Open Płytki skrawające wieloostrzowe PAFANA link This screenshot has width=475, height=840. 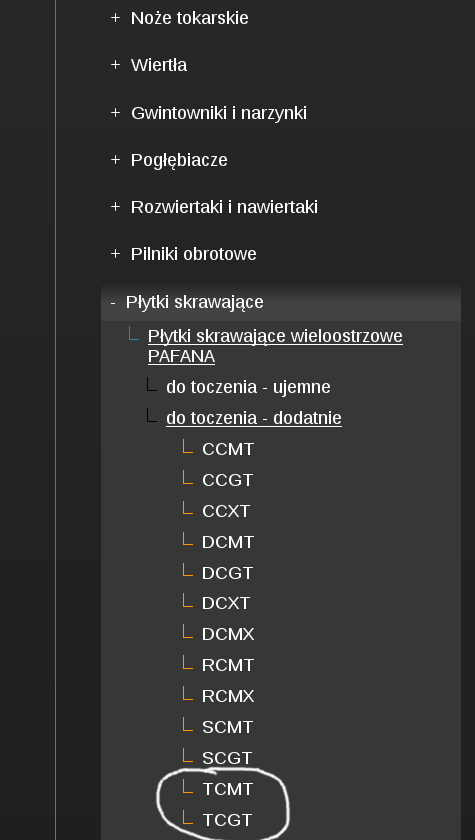point(275,346)
